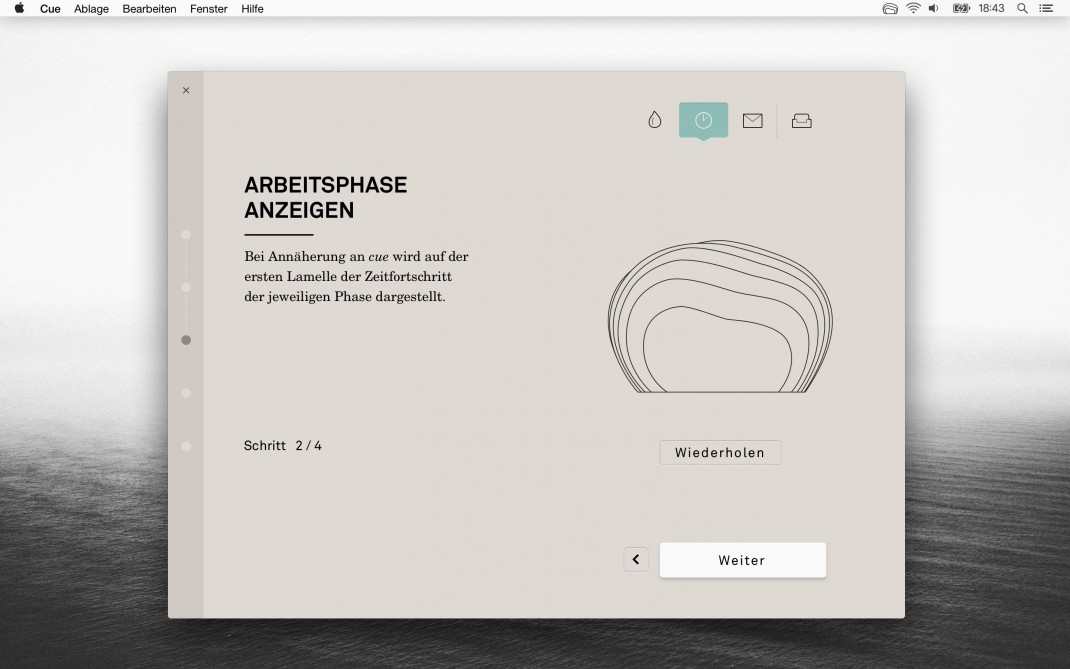Go back with the left chevron button
The width and height of the screenshot is (1070, 669).
point(636,560)
